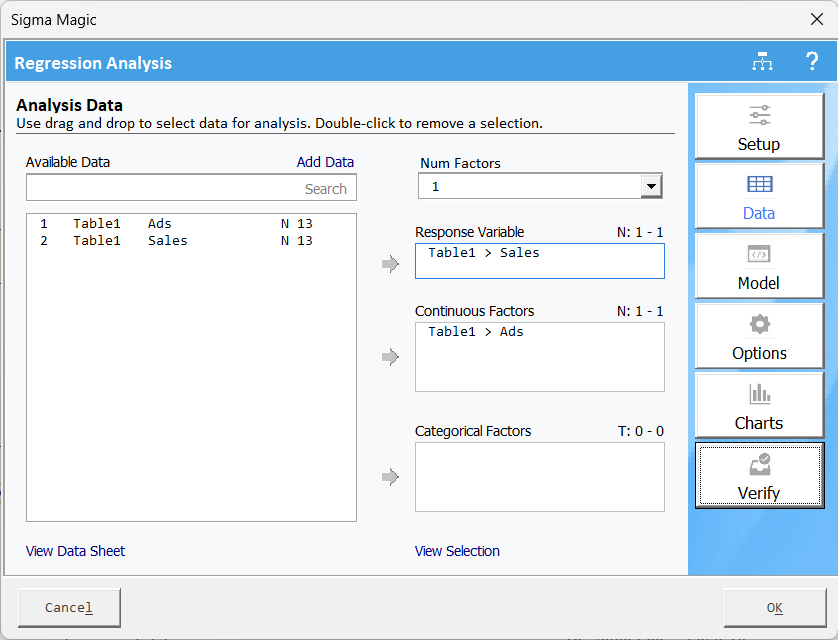
Task: Open the Model tab
Action: (759, 266)
